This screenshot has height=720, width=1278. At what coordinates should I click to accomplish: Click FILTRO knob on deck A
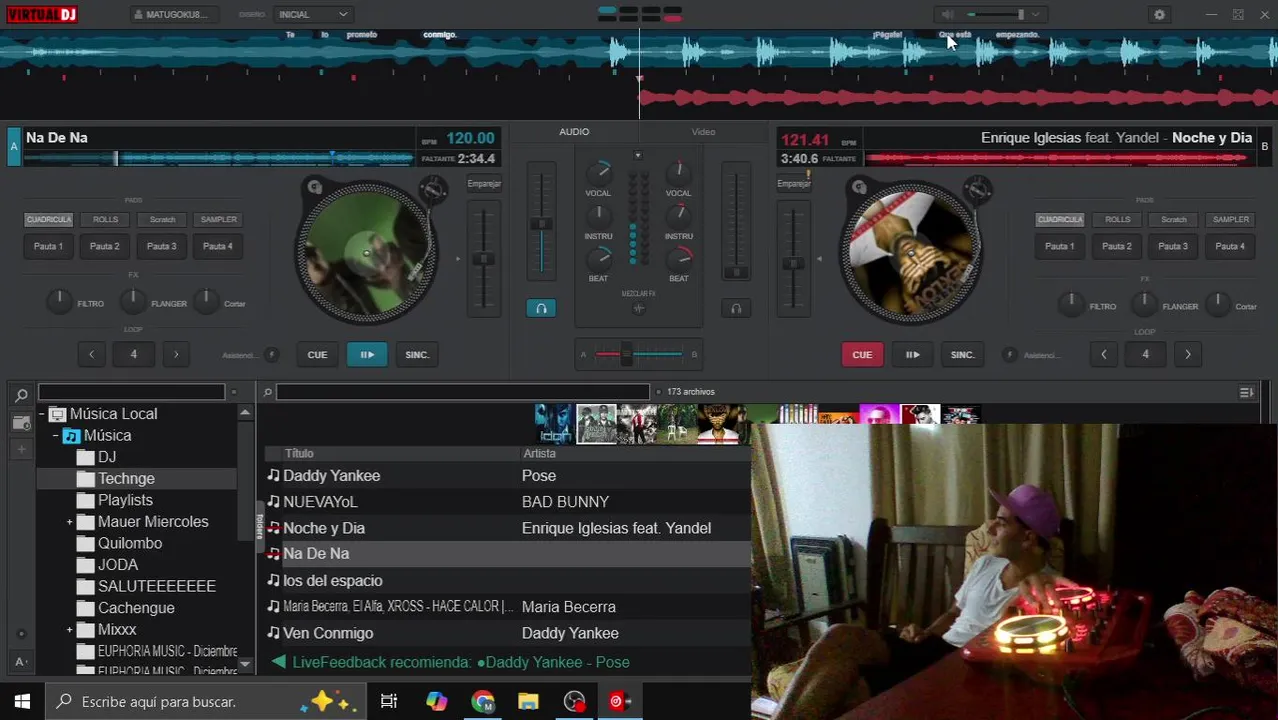coord(59,300)
